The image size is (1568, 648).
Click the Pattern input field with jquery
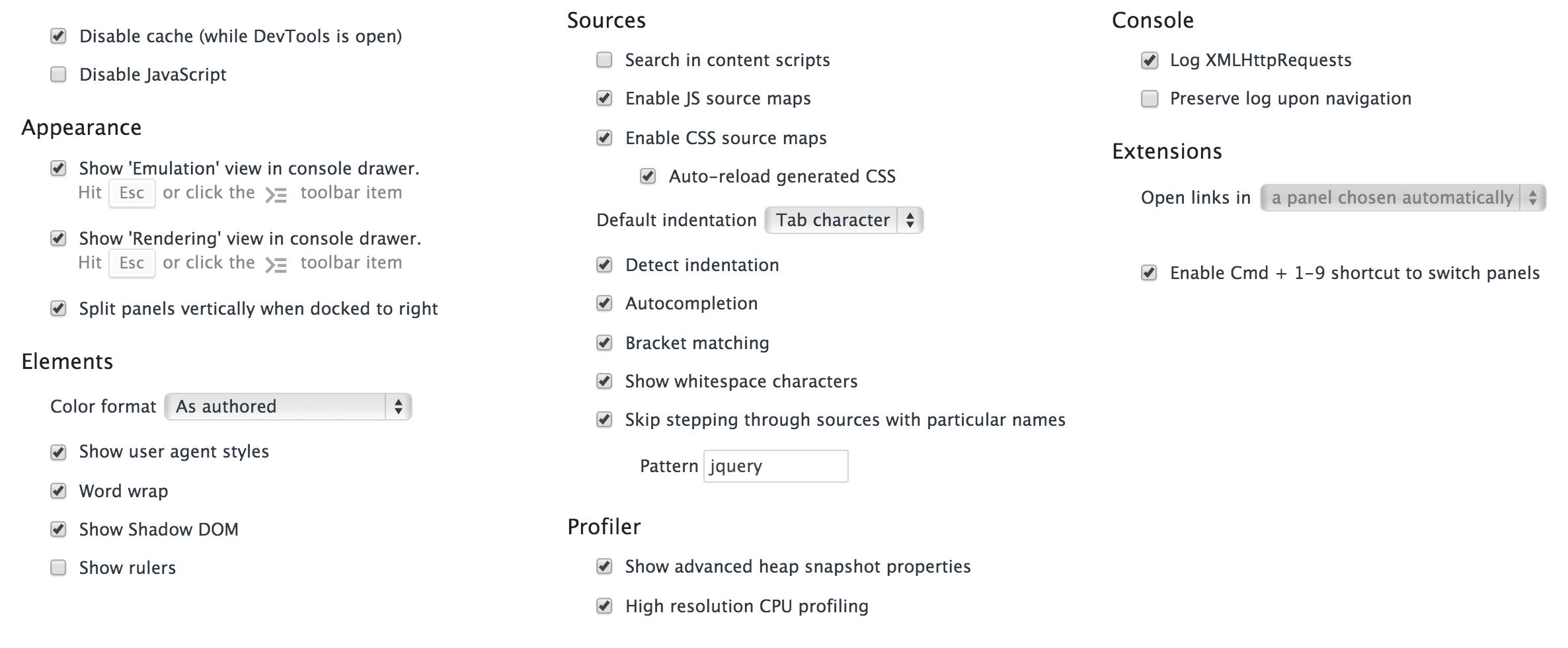776,466
